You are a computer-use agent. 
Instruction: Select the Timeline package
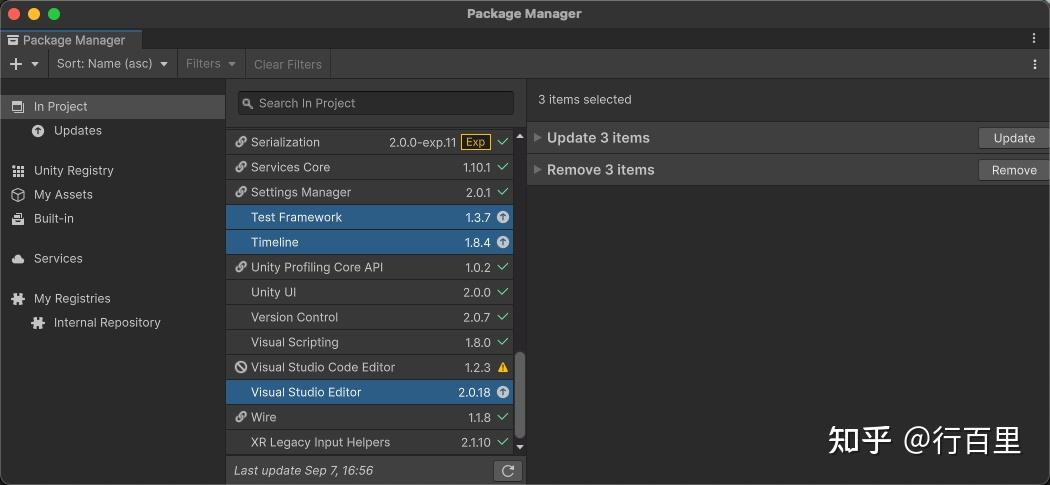click(x=370, y=242)
